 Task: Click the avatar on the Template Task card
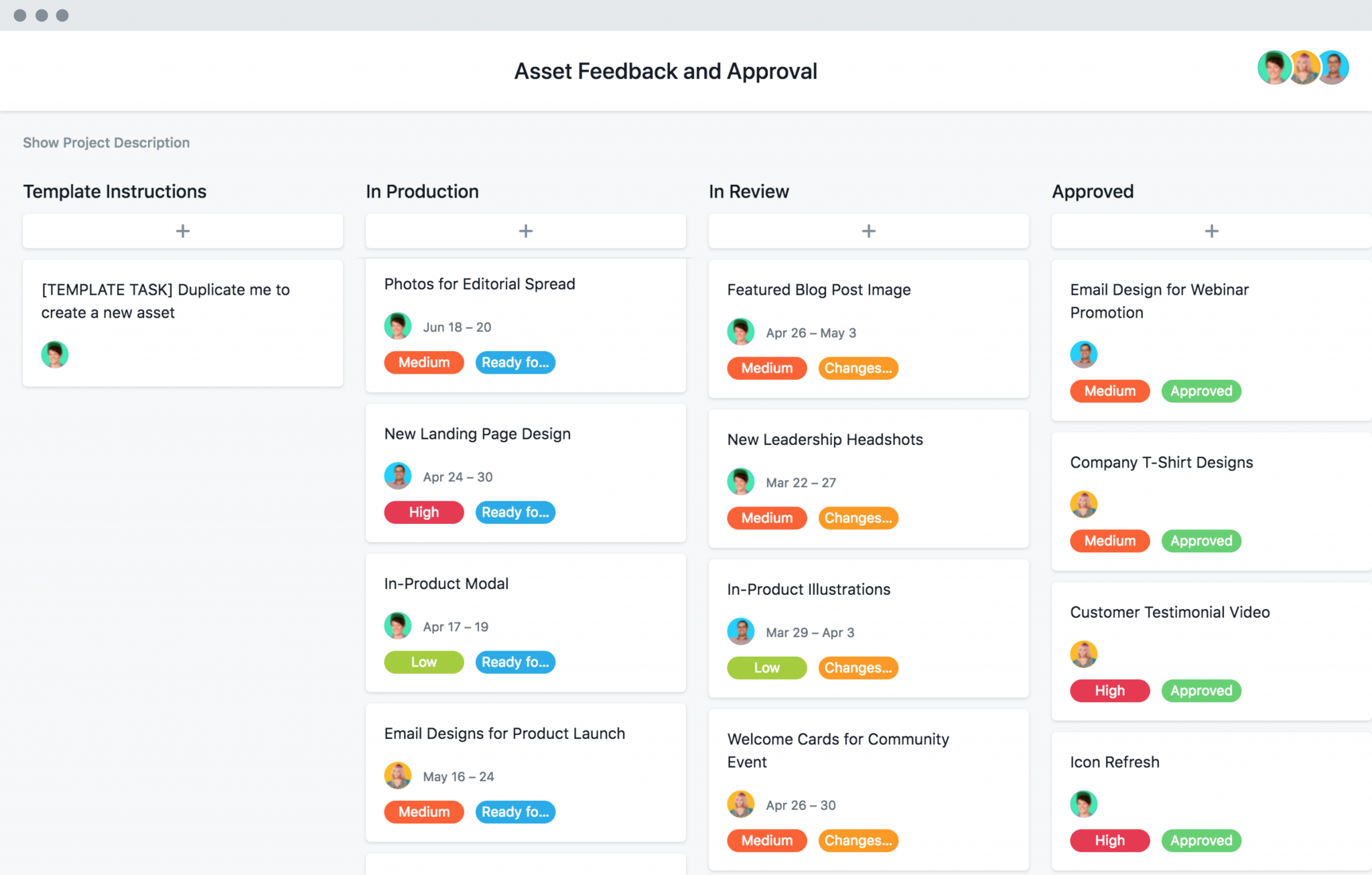tap(55, 354)
